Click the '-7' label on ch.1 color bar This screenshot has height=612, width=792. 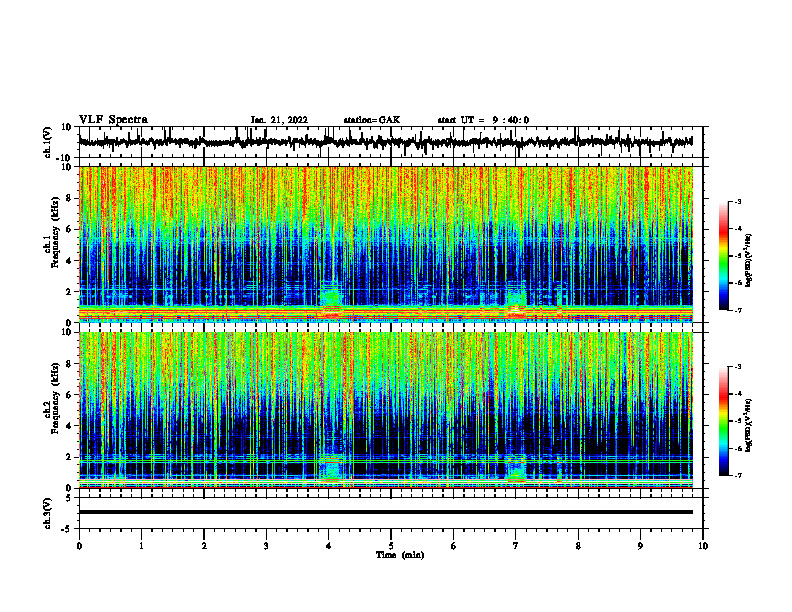(738, 310)
